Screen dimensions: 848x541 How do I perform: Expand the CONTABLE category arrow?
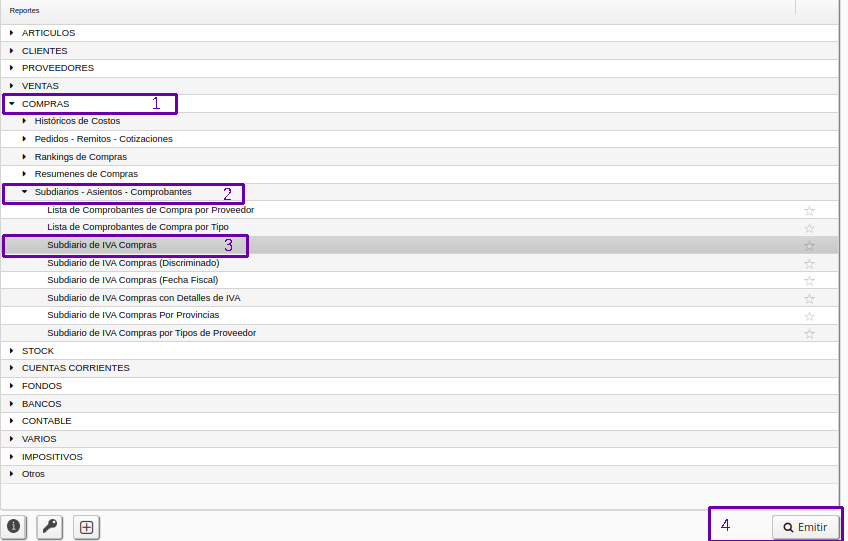11,421
